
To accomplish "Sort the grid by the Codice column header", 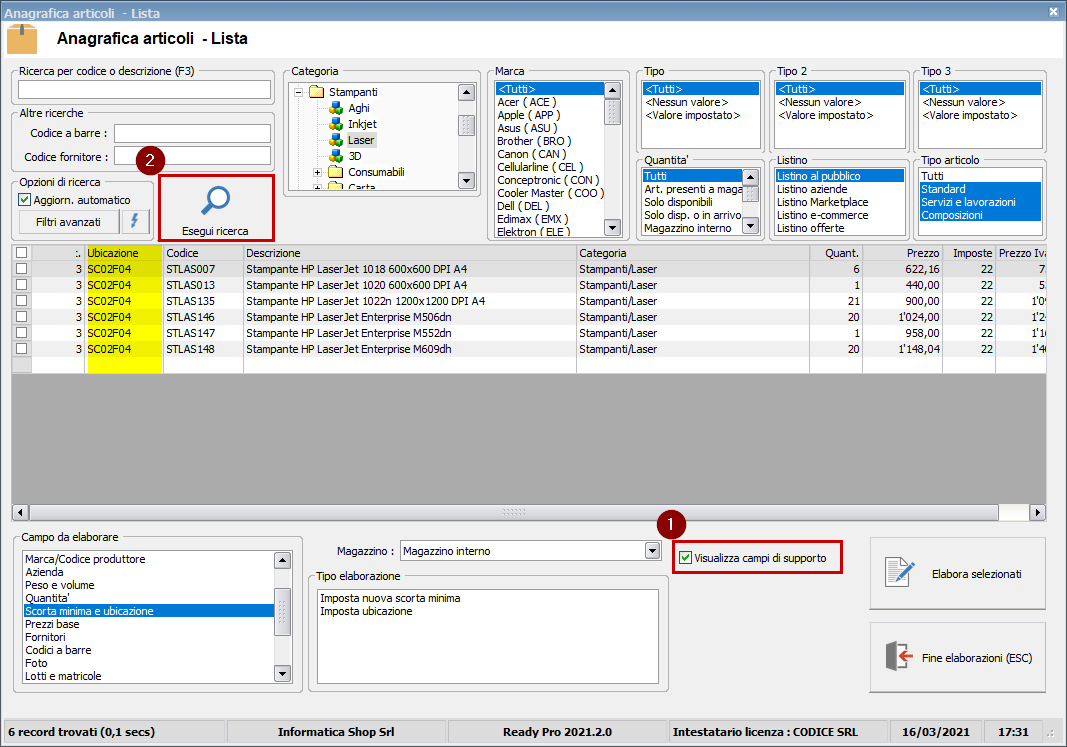I will tap(203, 253).
